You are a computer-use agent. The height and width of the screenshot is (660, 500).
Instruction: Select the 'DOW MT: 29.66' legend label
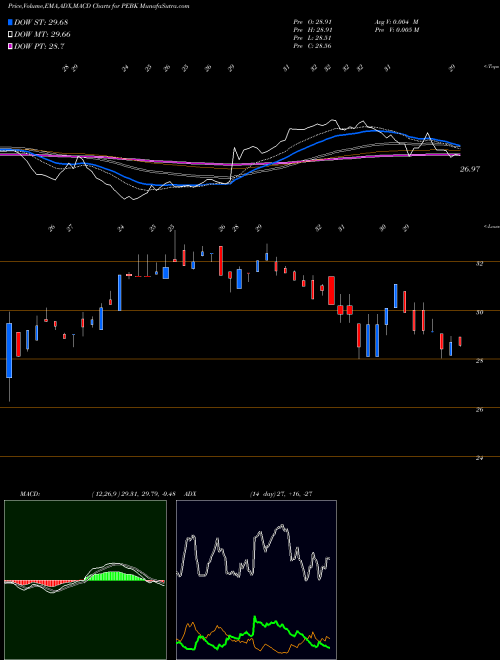tap(43, 35)
